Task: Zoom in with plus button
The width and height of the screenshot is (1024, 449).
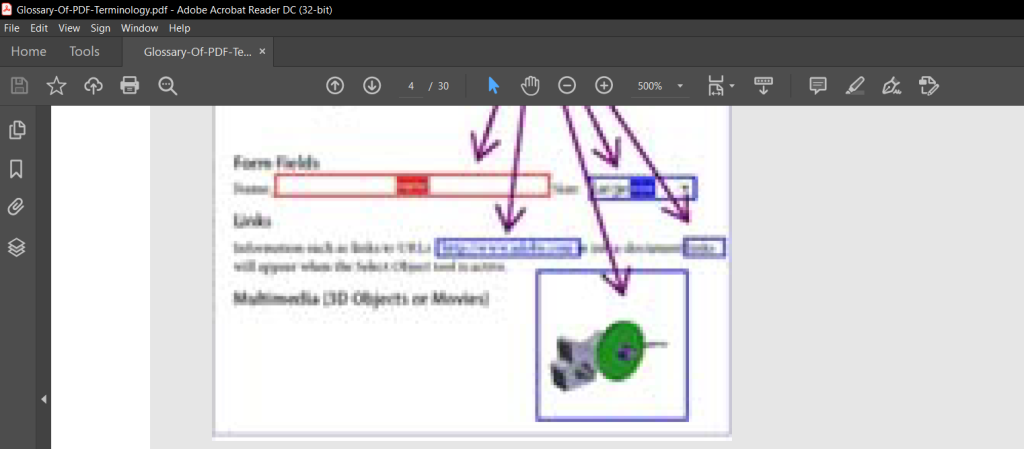Action: (x=604, y=85)
